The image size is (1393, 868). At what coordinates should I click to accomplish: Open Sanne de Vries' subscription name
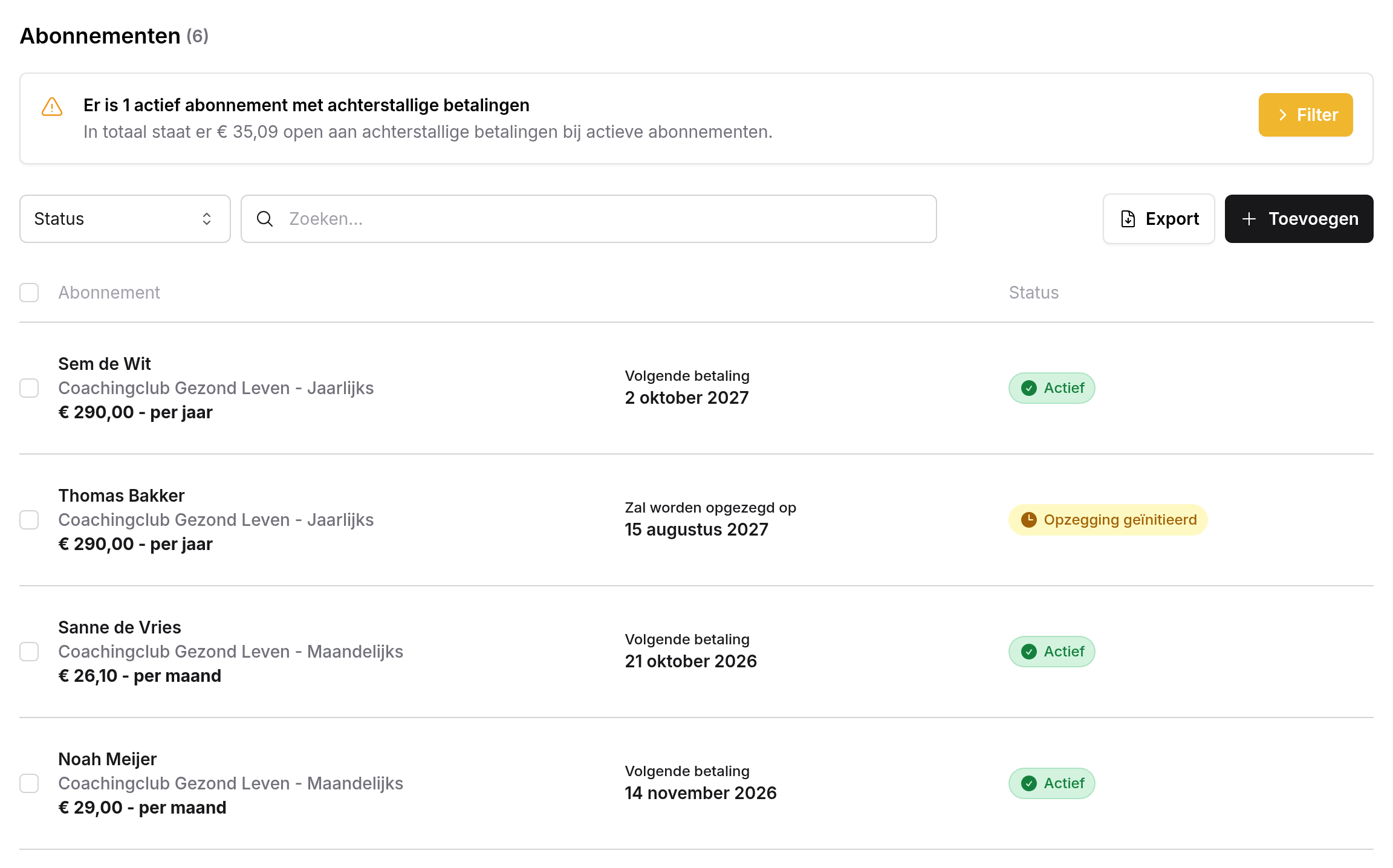tap(120, 627)
